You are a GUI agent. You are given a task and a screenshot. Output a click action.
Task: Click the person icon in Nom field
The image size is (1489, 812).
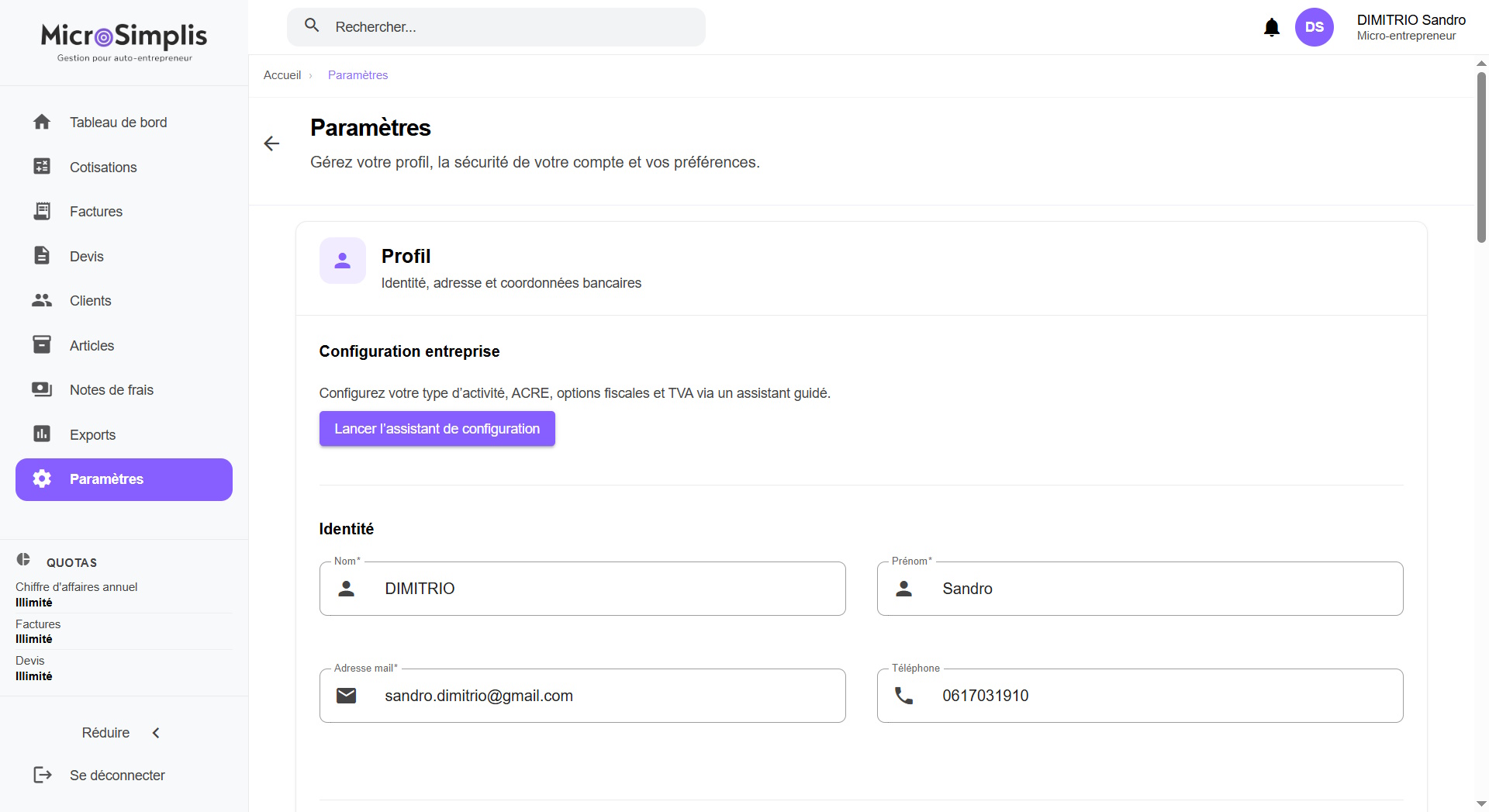coord(347,589)
